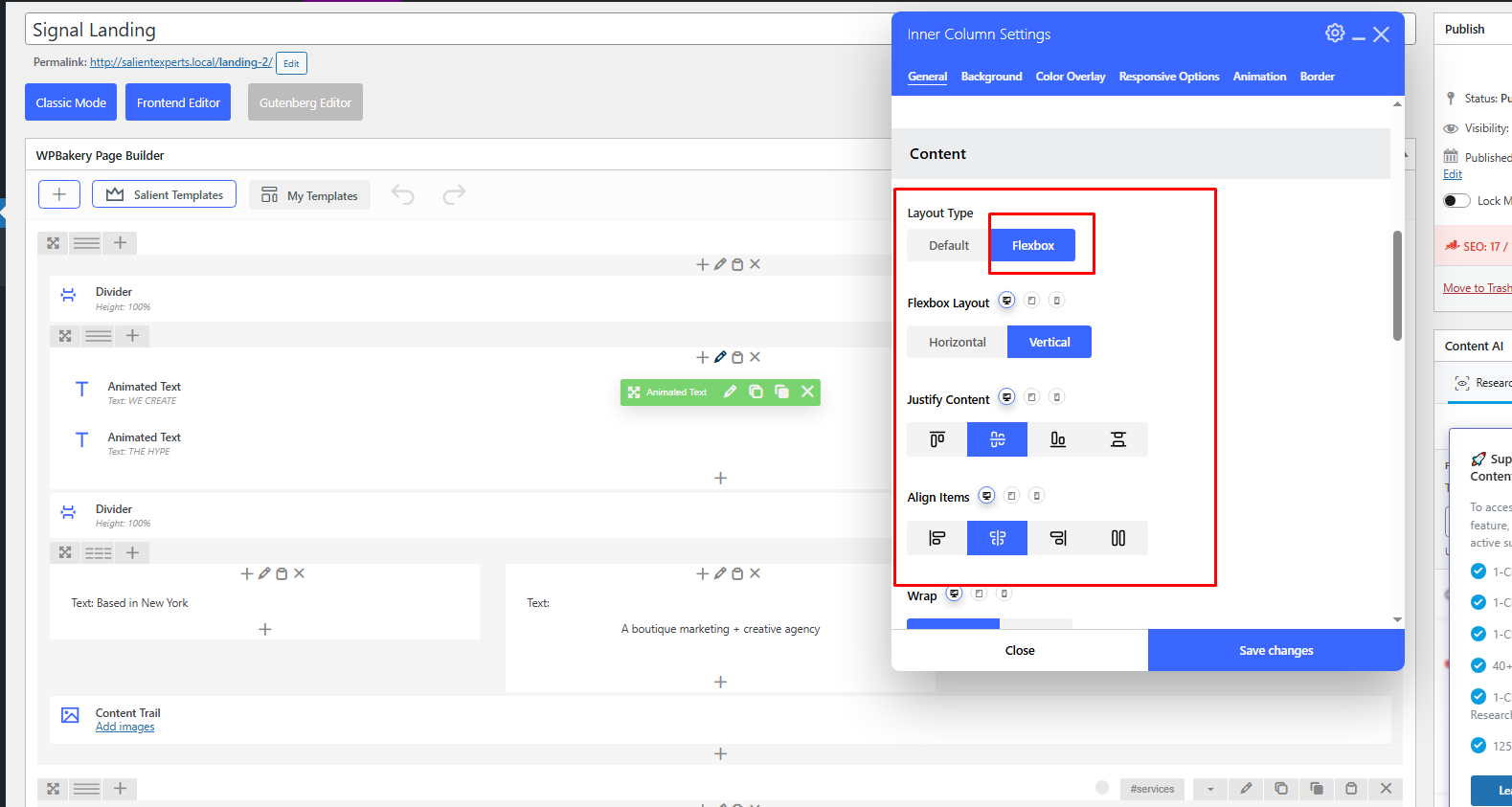Open the Color Overlay tab
The height and width of the screenshot is (807, 1512).
1070,77
